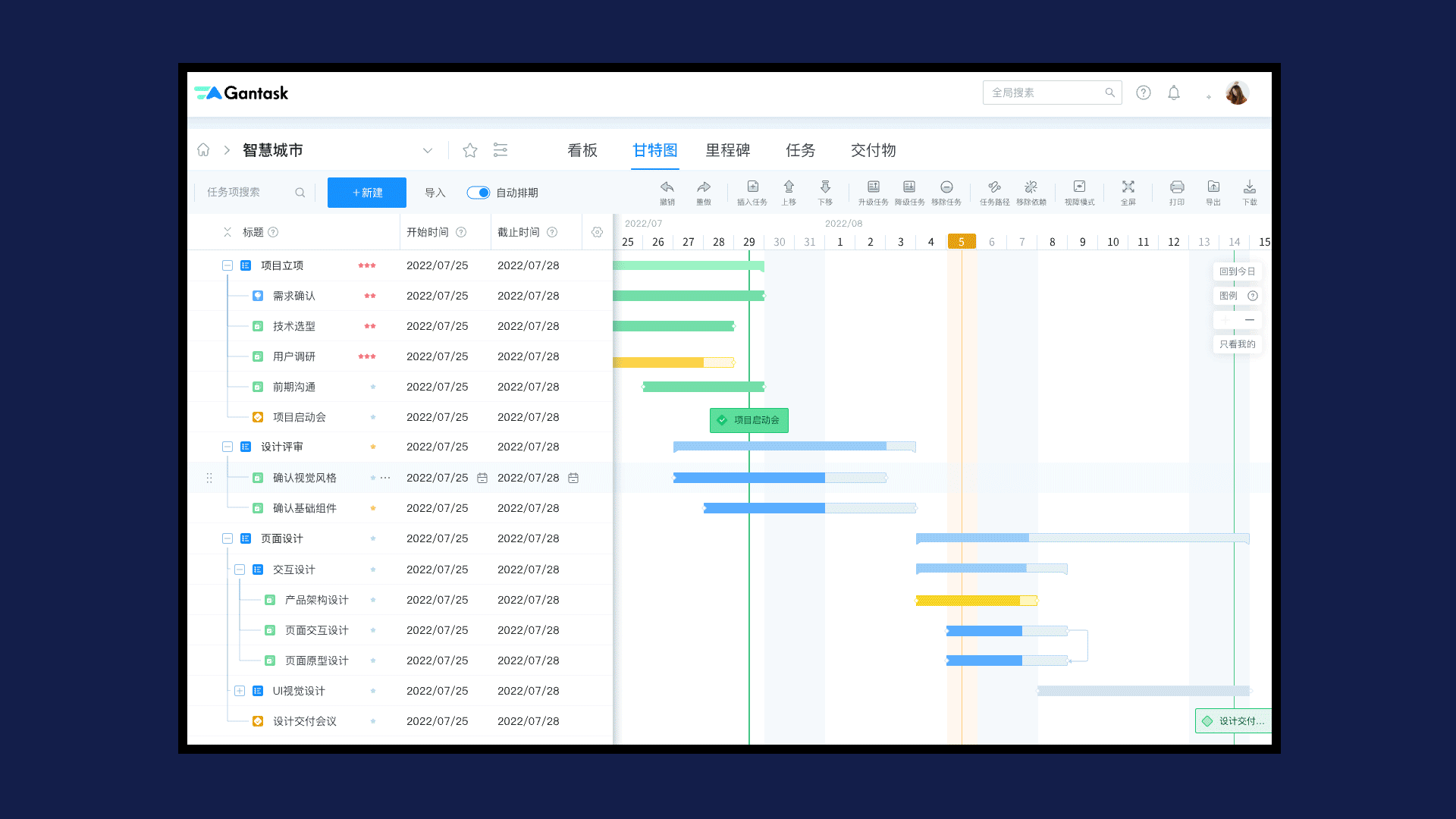Select the 需求确认 task row
1456x819 pixels.
click(400, 296)
